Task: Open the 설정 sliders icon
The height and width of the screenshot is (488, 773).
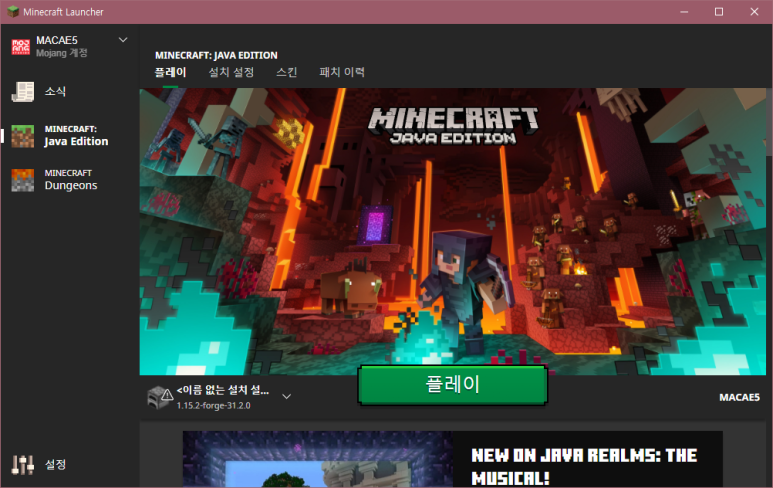Action: tap(23, 464)
